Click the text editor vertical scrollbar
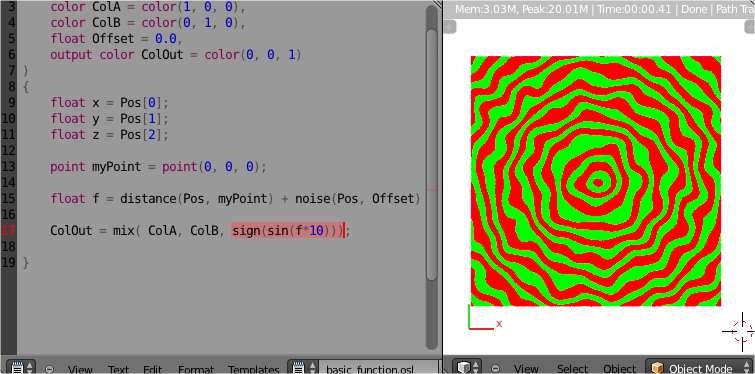 point(432,154)
